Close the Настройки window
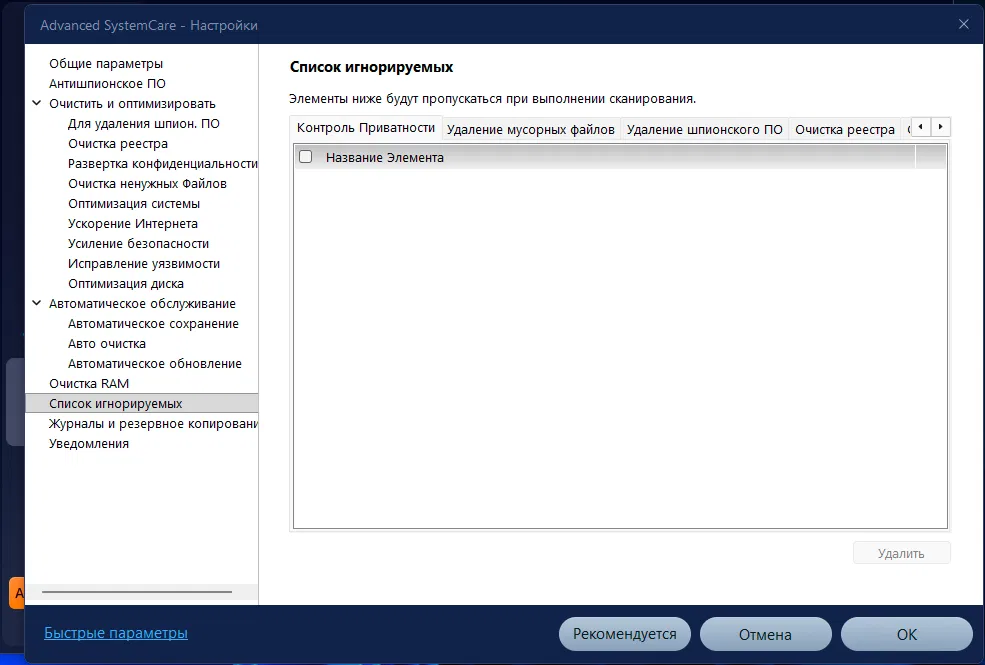The width and height of the screenshot is (985, 665). click(x=964, y=24)
